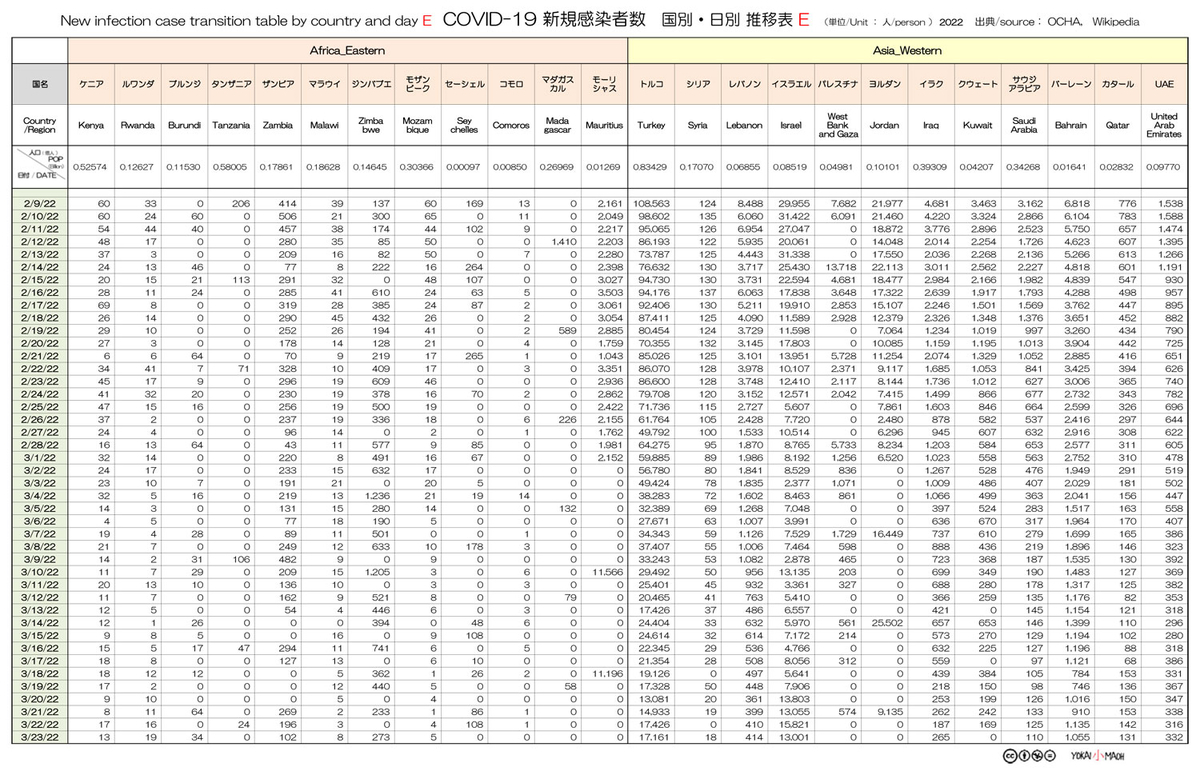
Task: Select the Malawi column header
Action: [324, 127]
